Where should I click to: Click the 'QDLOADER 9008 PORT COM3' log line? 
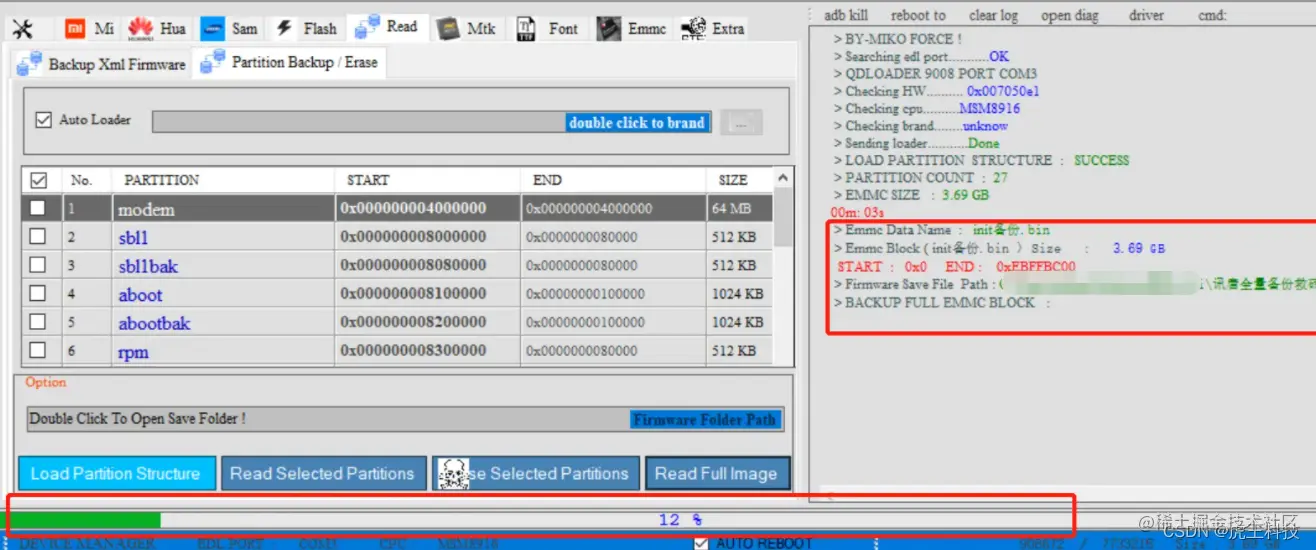(x=935, y=74)
